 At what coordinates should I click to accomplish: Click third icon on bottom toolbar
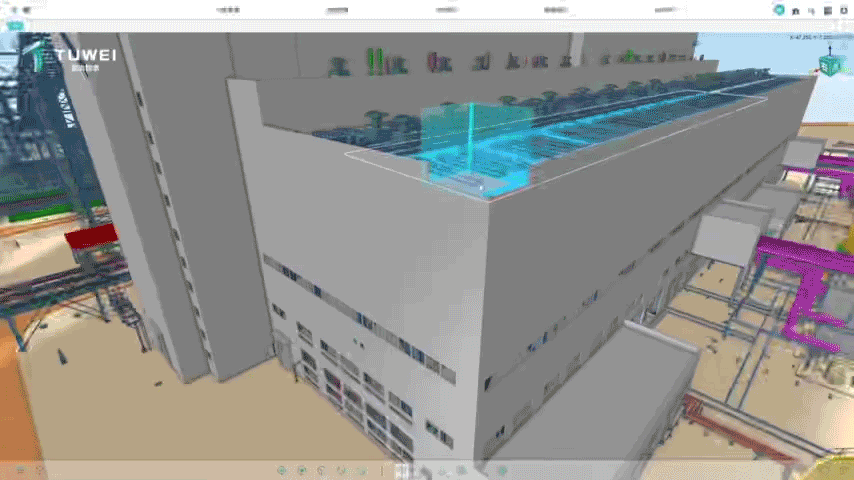[321, 470]
